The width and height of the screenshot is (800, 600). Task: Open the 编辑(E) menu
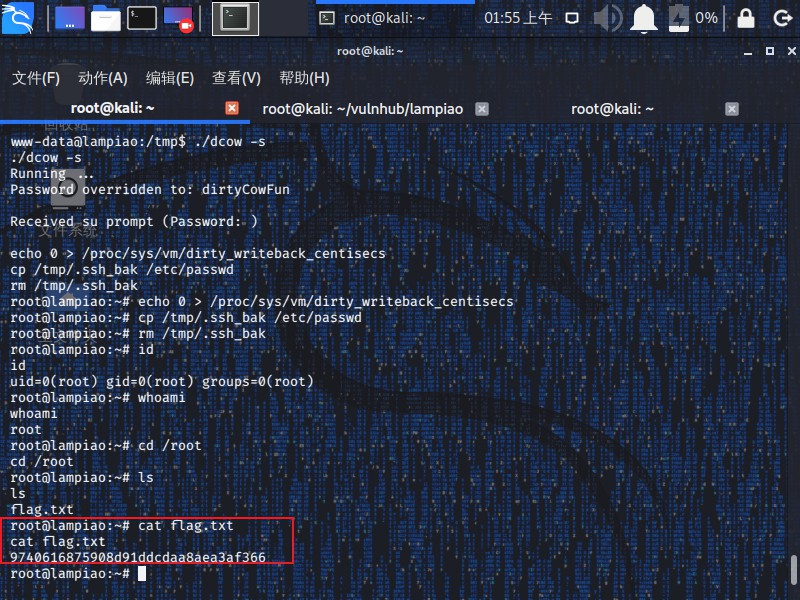pyautogui.click(x=169, y=78)
